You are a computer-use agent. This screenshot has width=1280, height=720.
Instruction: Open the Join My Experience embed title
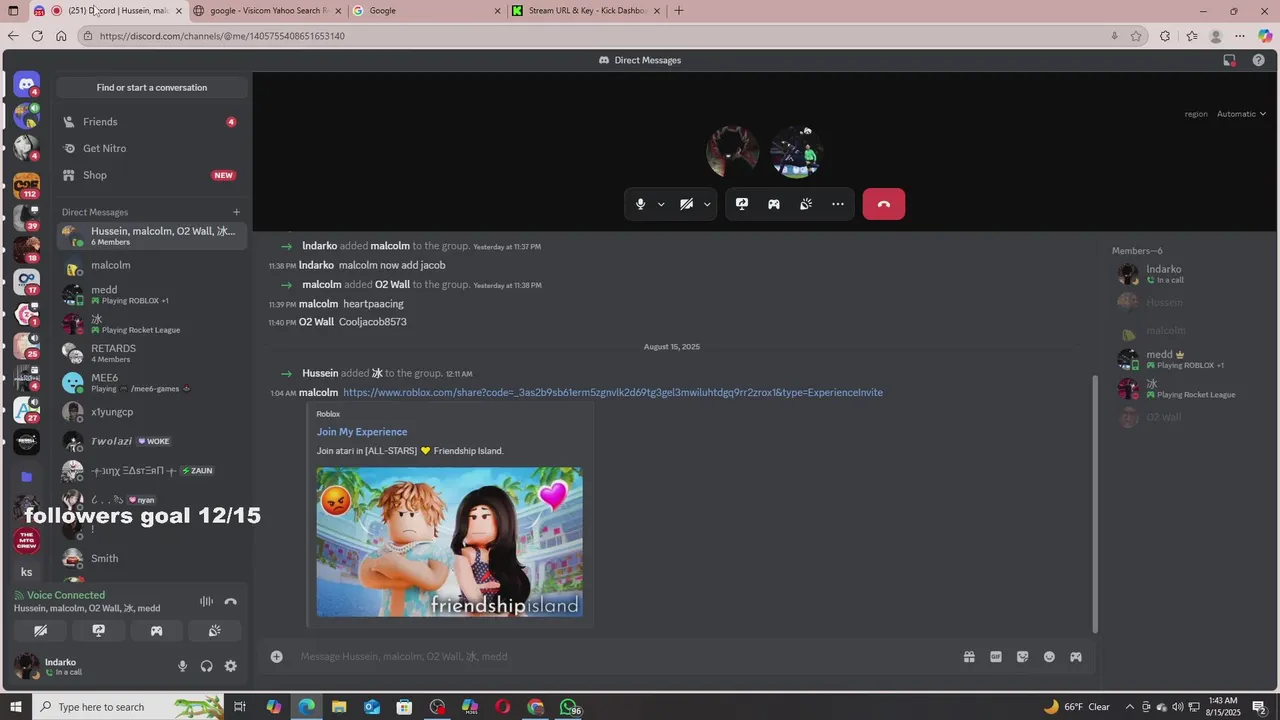[362, 432]
